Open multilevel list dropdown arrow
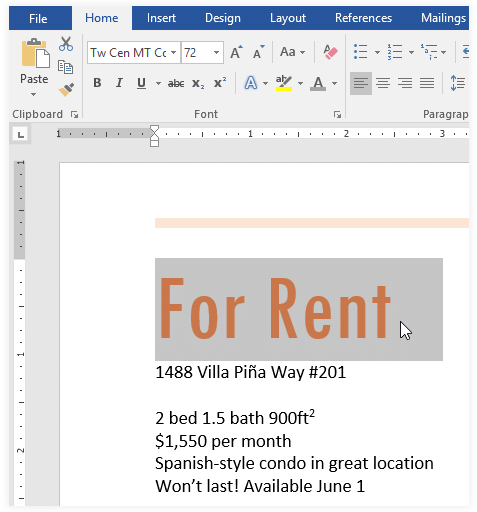The height and width of the screenshot is (512, 477). pyautogui.click(x=444, y=52)
